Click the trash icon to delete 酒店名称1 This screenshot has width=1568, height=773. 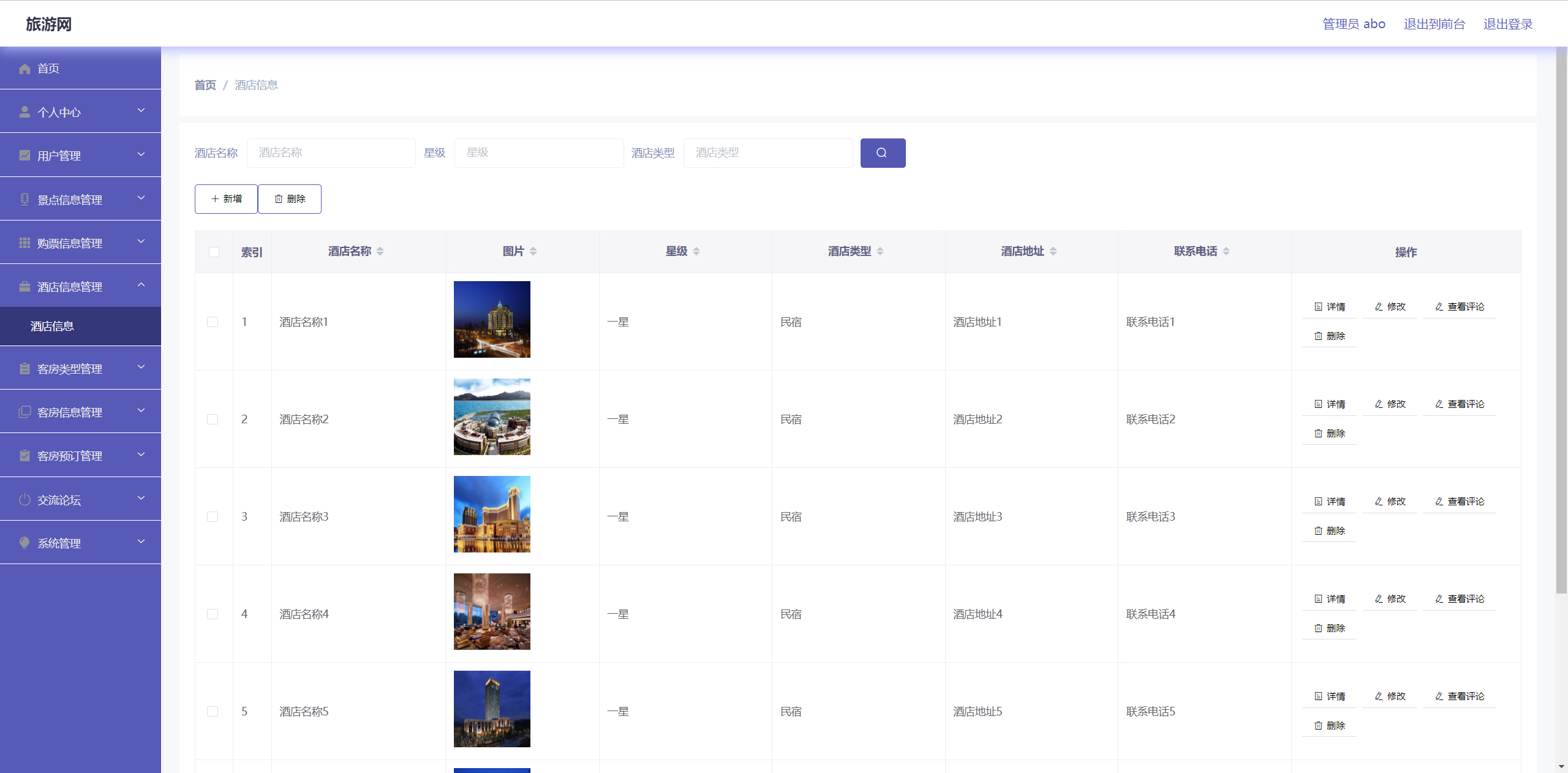tap(1318, 336)
